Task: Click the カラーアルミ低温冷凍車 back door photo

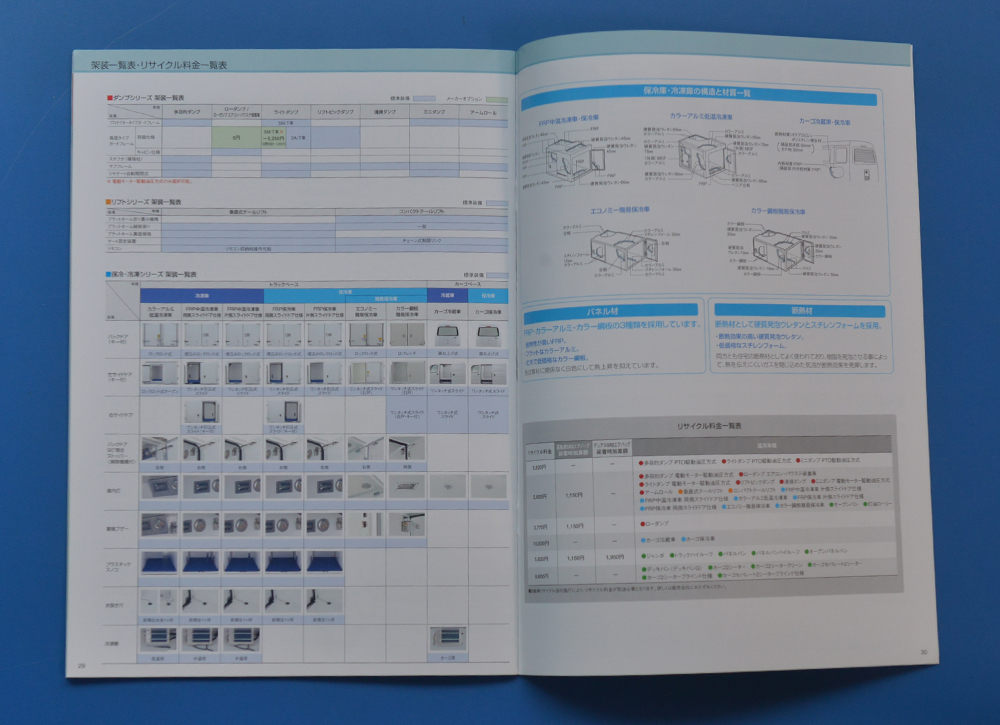Action: (158, 336)
